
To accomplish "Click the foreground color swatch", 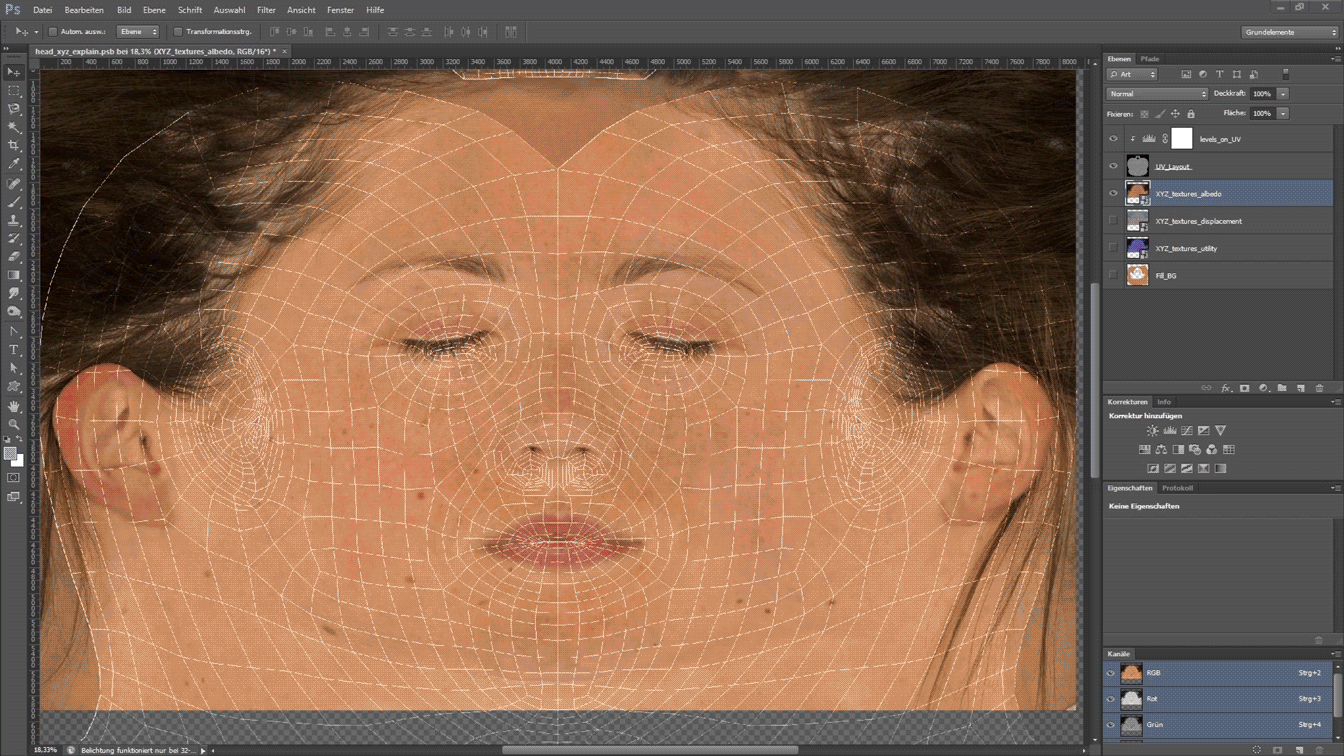I will (10, 454).
